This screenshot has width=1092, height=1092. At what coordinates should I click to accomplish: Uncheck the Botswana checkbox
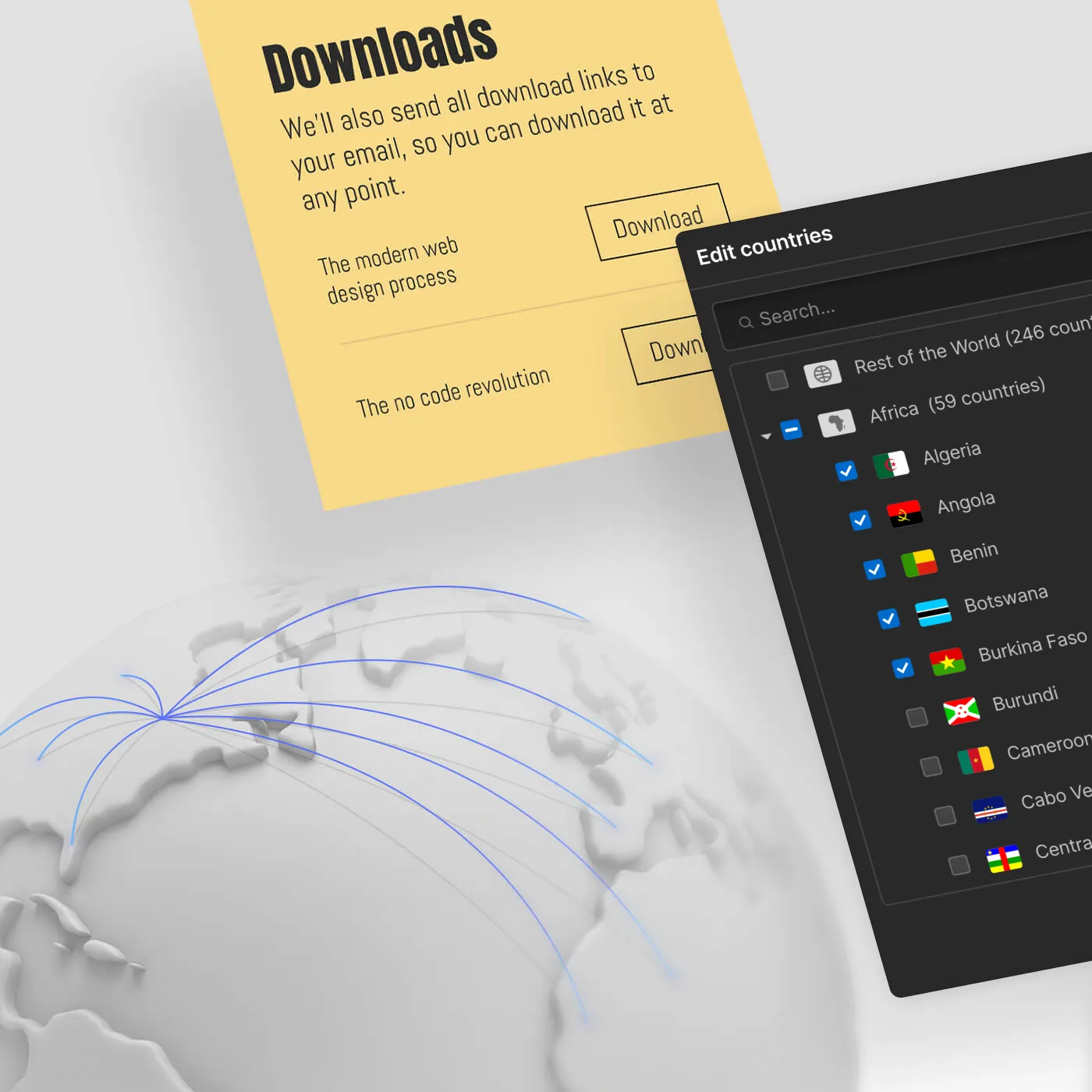(x=888, y=618)
